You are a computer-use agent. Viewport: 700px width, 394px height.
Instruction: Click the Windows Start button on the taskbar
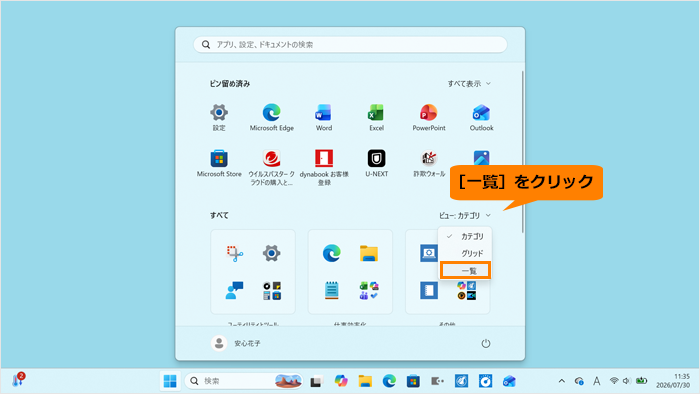tap(170, 381)
